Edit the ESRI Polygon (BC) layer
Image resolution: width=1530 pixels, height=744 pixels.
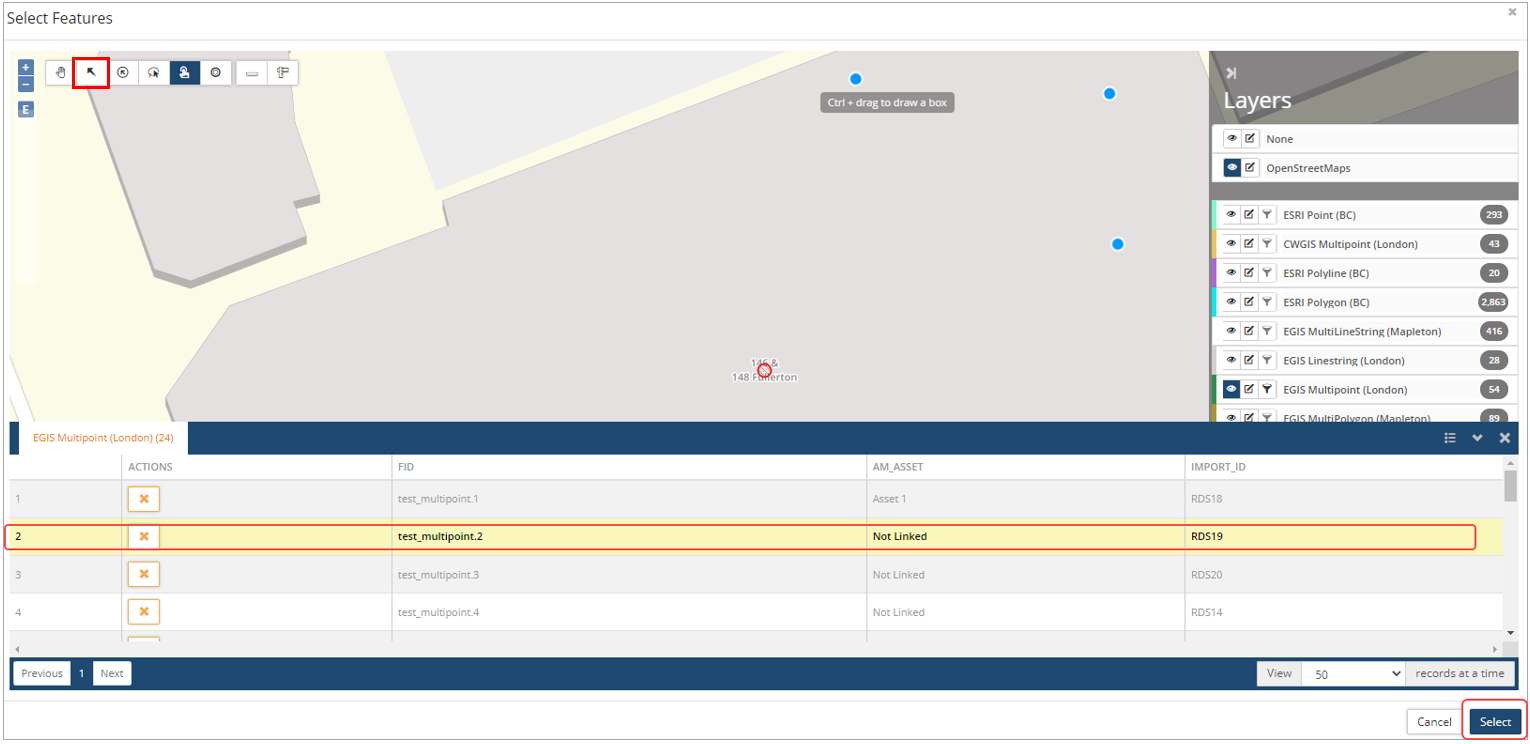1250,302
